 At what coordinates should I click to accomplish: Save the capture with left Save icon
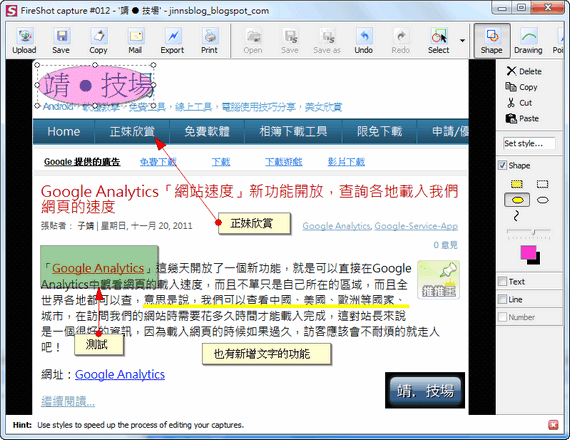pyautogui.click(x=61, y=41)
